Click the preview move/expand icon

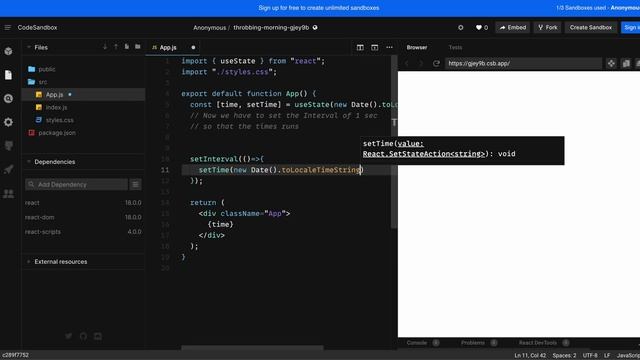pos(611,63)
